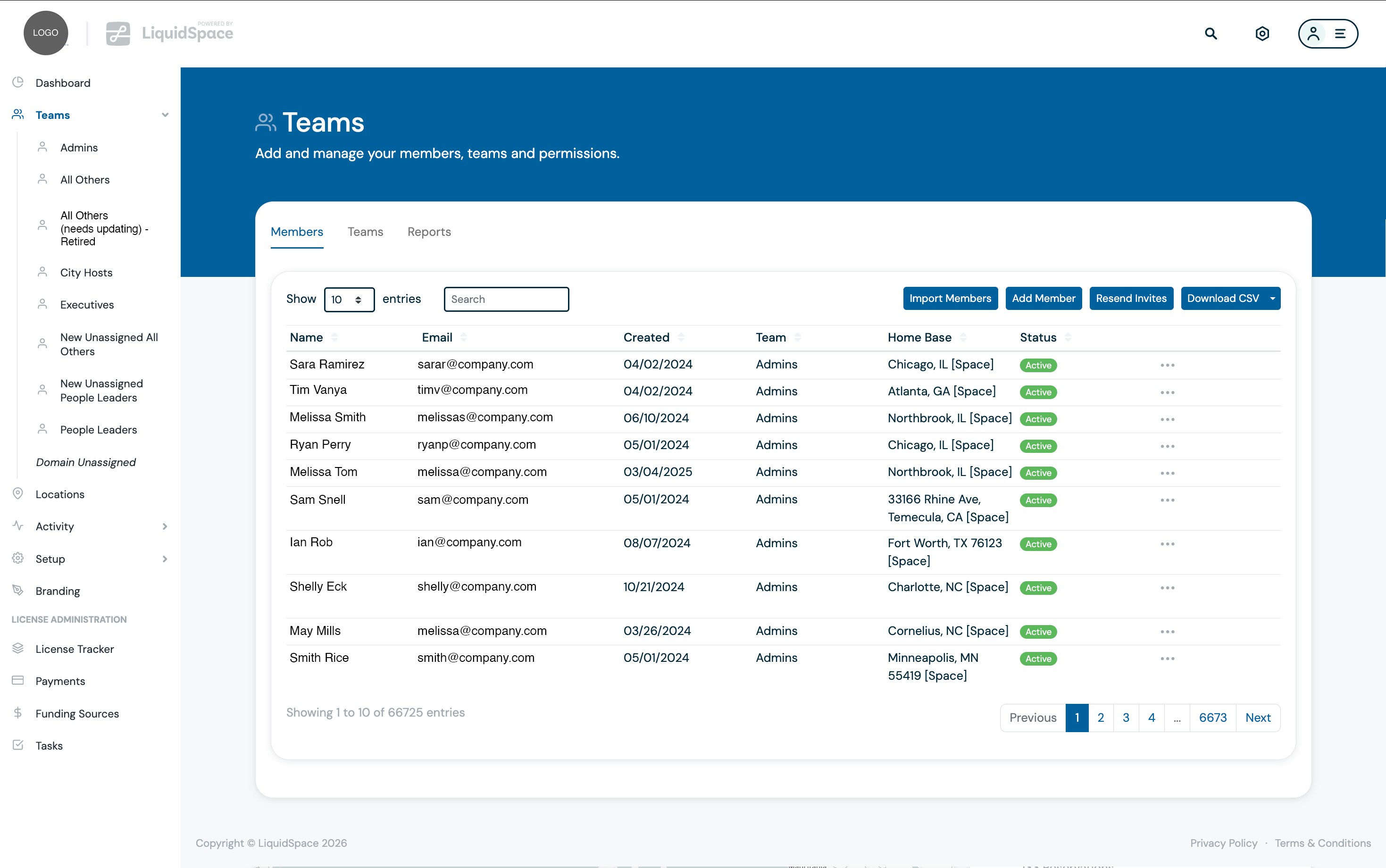Open License Tracker from sidebar
The height and width of the screenshot is (868, 1386).
click(75, 649)
